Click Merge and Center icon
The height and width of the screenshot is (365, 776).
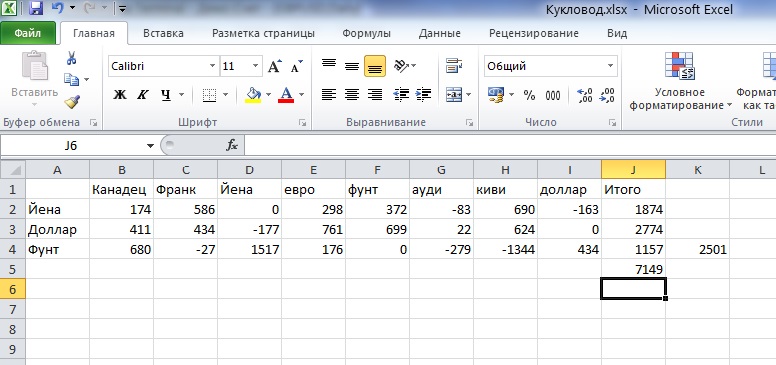coord(454,94)
